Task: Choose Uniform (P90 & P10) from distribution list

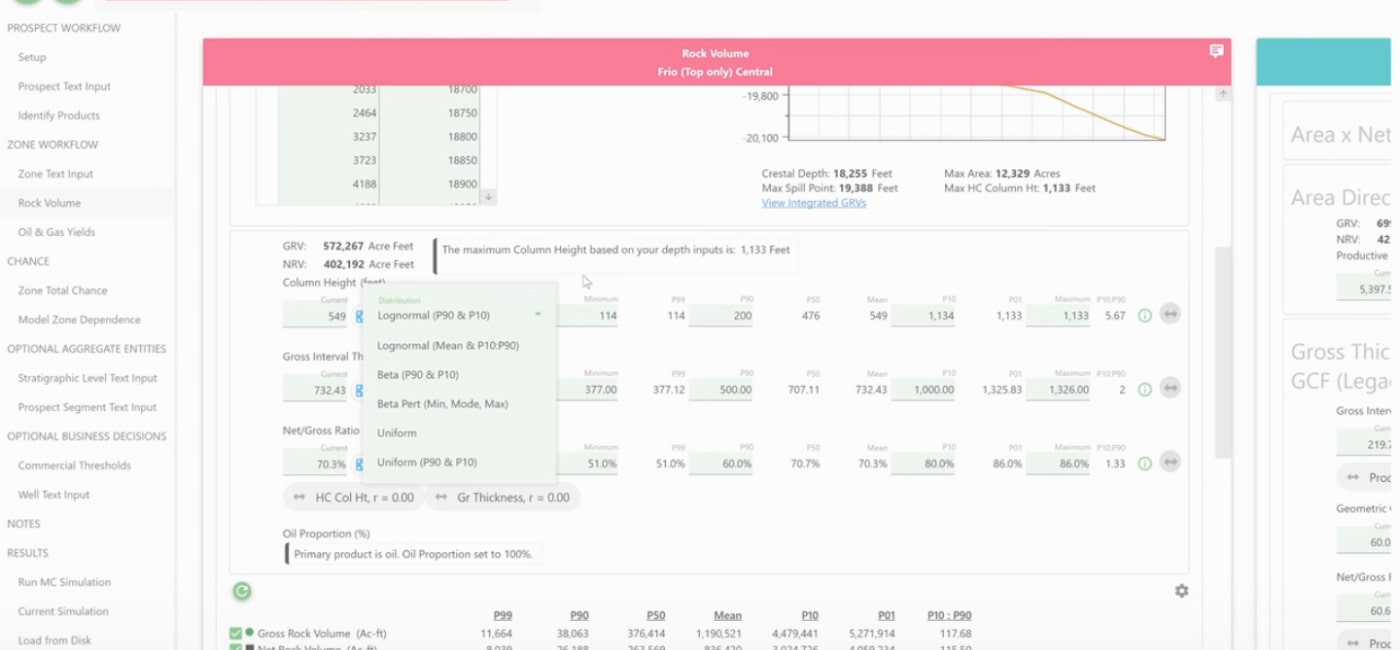Action: [x=427, y=462]
